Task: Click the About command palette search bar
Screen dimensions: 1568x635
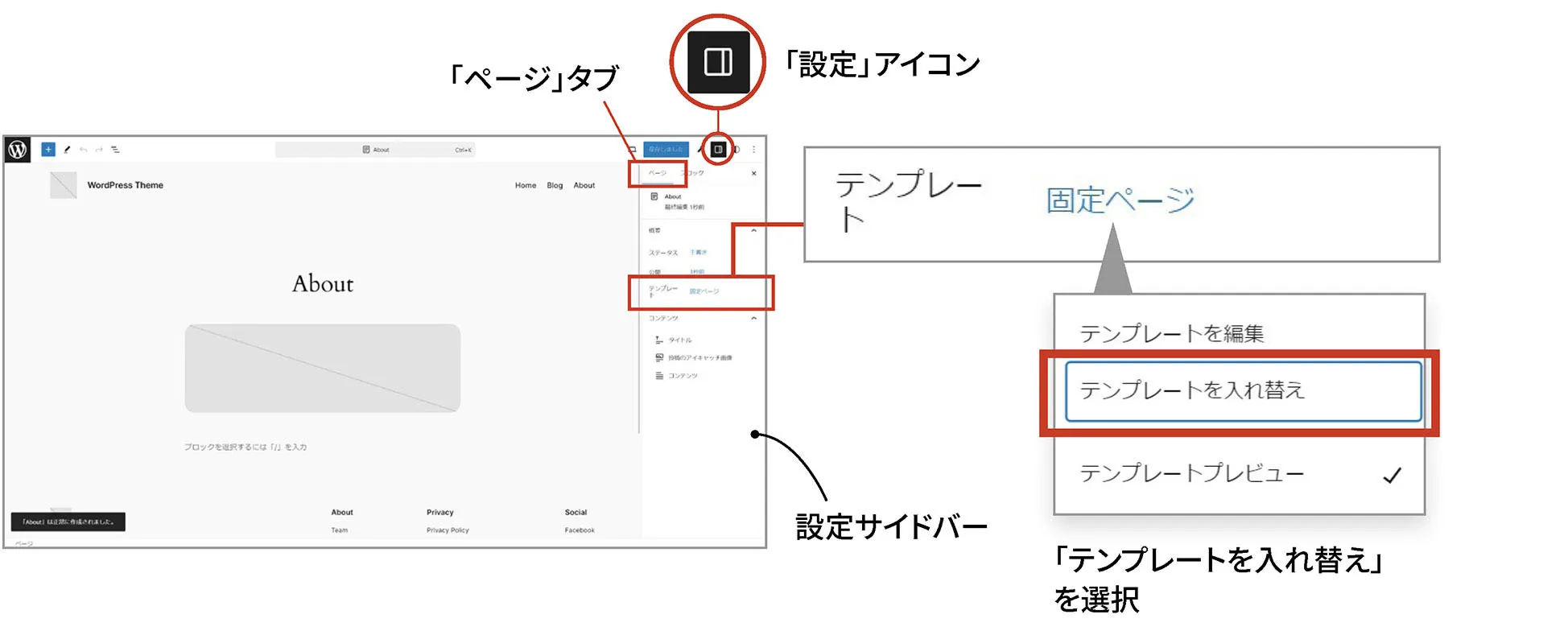Action: click(x=375, y=150)
